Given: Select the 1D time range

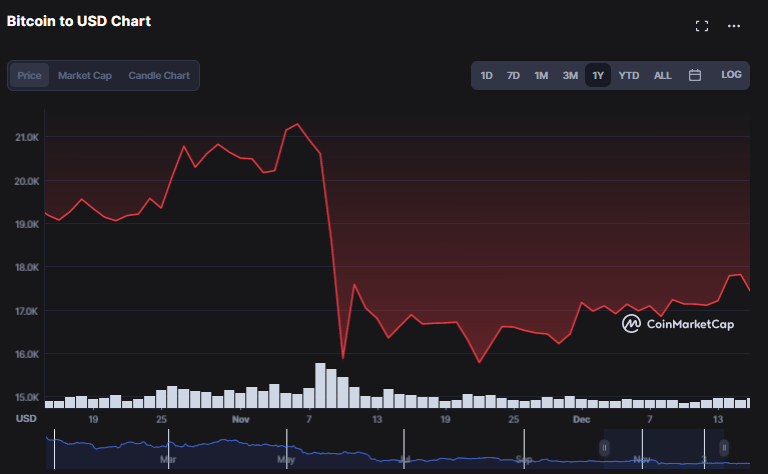Looking at the screenshot, I should tap(486, 75).
